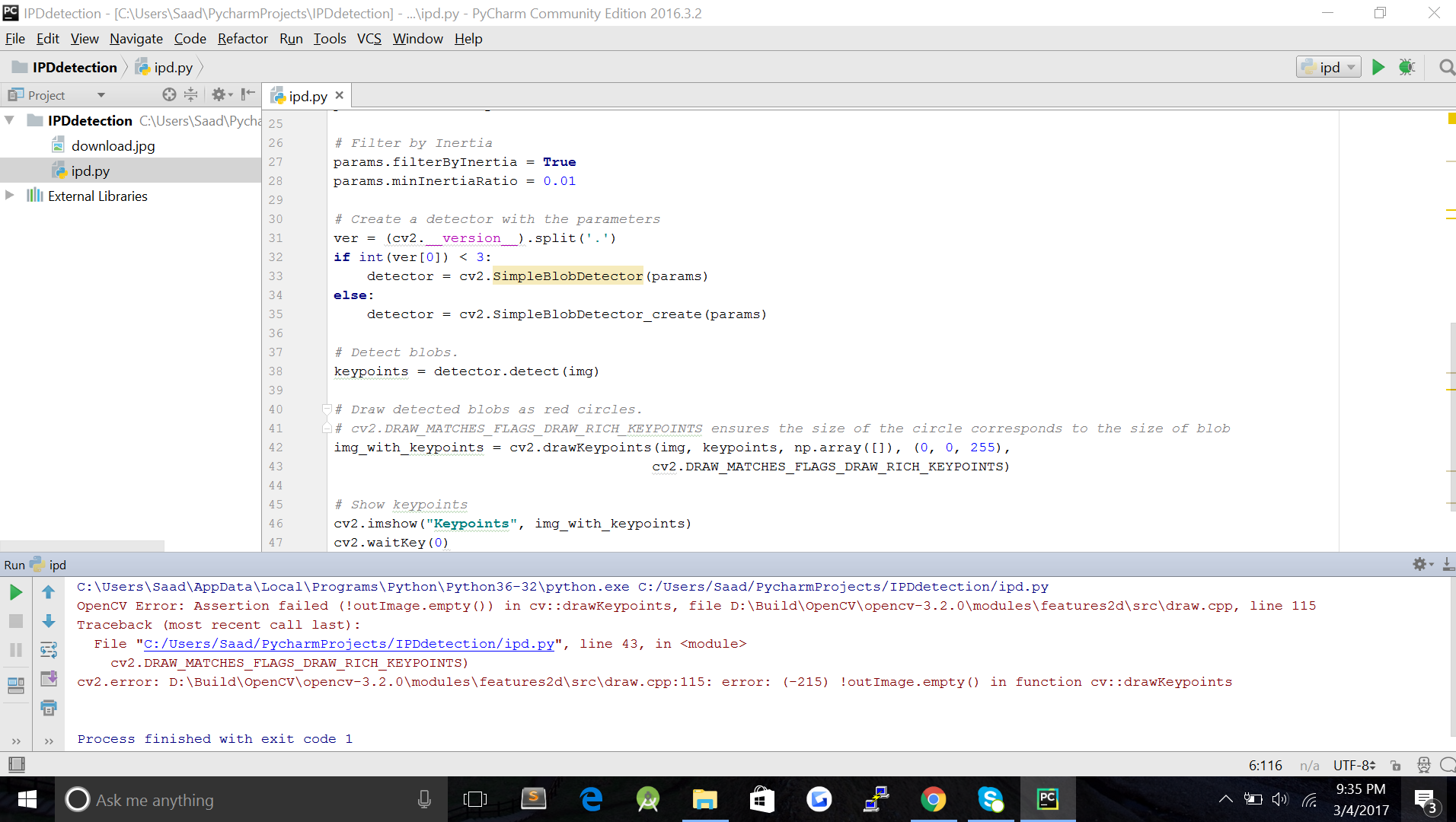1456x822 pixels.
Task: Open the Refactor menu
Action: click(x=242, y=39)
